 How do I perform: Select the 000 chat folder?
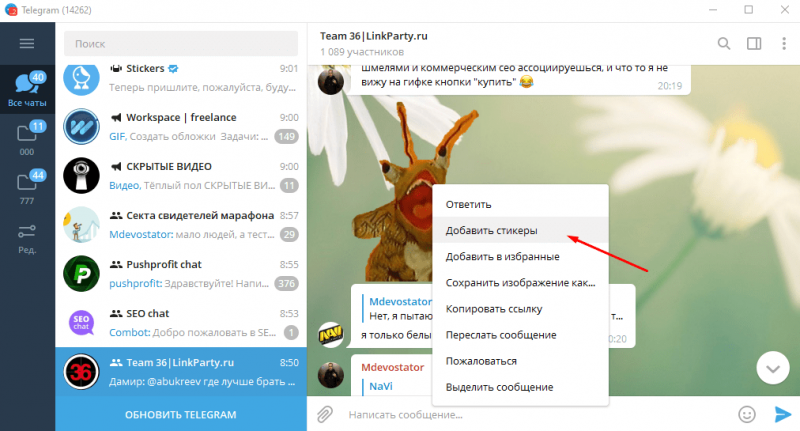[28, 138]
